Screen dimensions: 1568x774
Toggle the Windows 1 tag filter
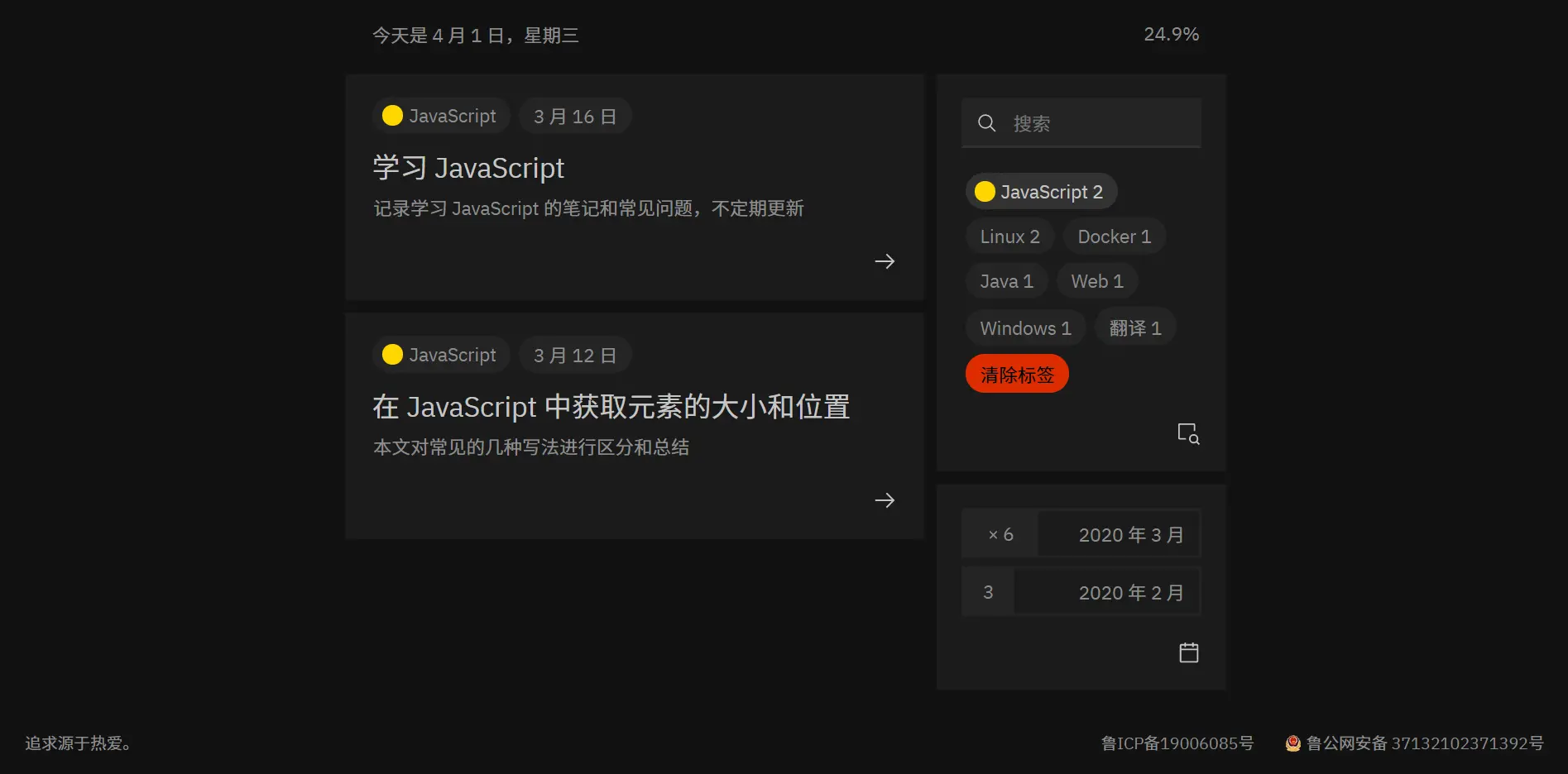(x=1025, y=327)
